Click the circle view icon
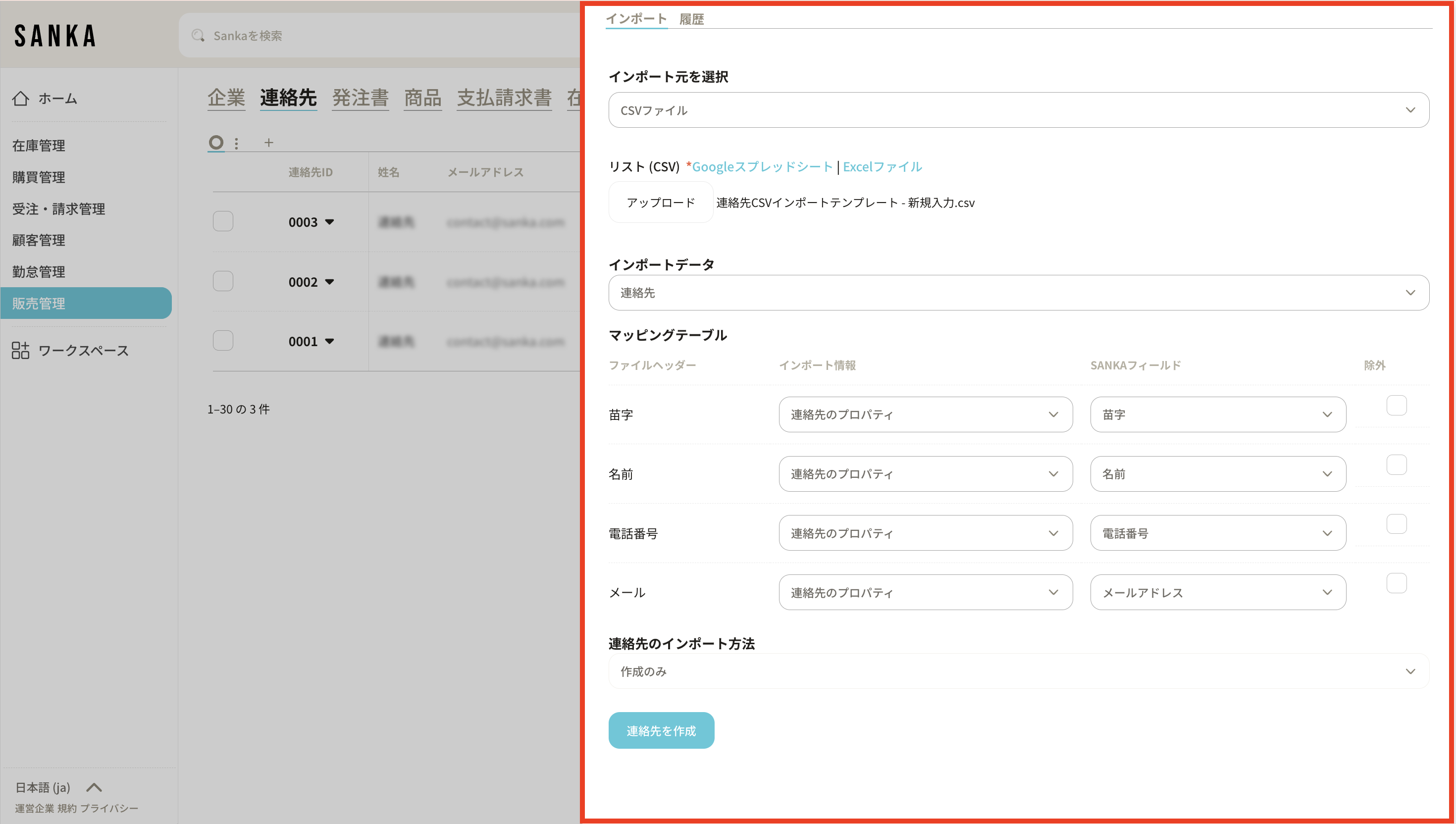The height and width of the screenshot is (824, 1456). pyautogui.click(x=215, y=143)
